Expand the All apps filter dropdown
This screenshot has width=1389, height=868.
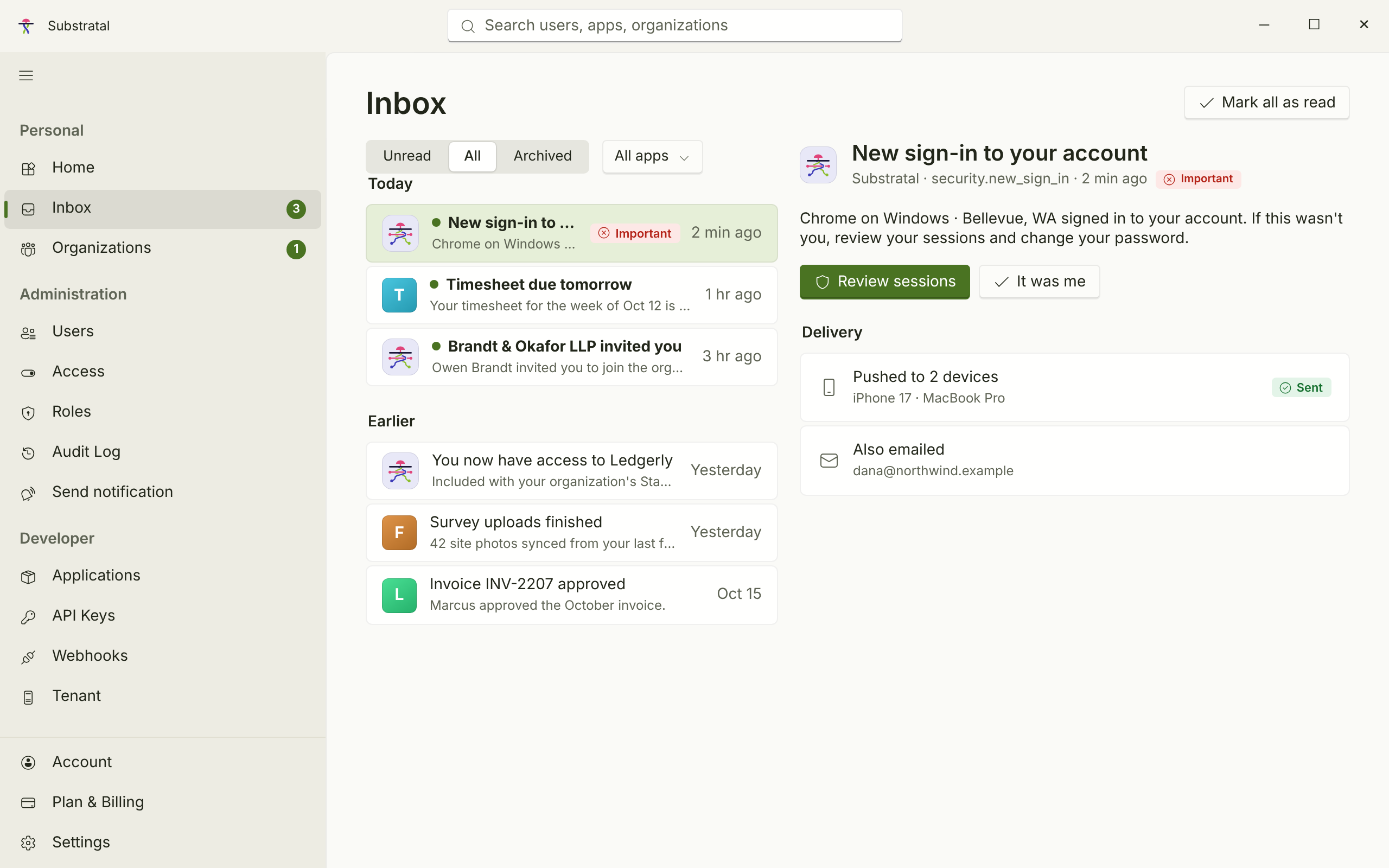coord(652,156)
